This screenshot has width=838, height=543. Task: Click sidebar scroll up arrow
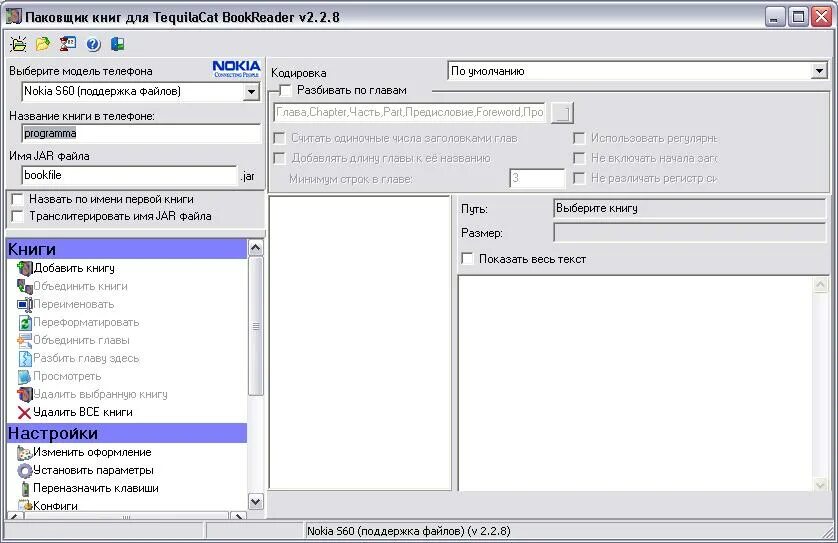coord(256,247)
